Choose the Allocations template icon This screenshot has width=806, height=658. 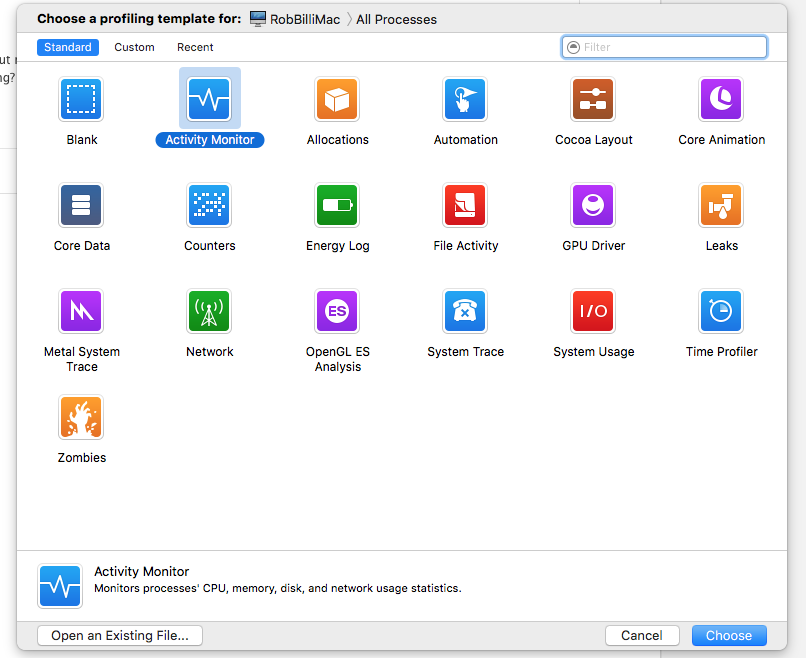(337, 99)
